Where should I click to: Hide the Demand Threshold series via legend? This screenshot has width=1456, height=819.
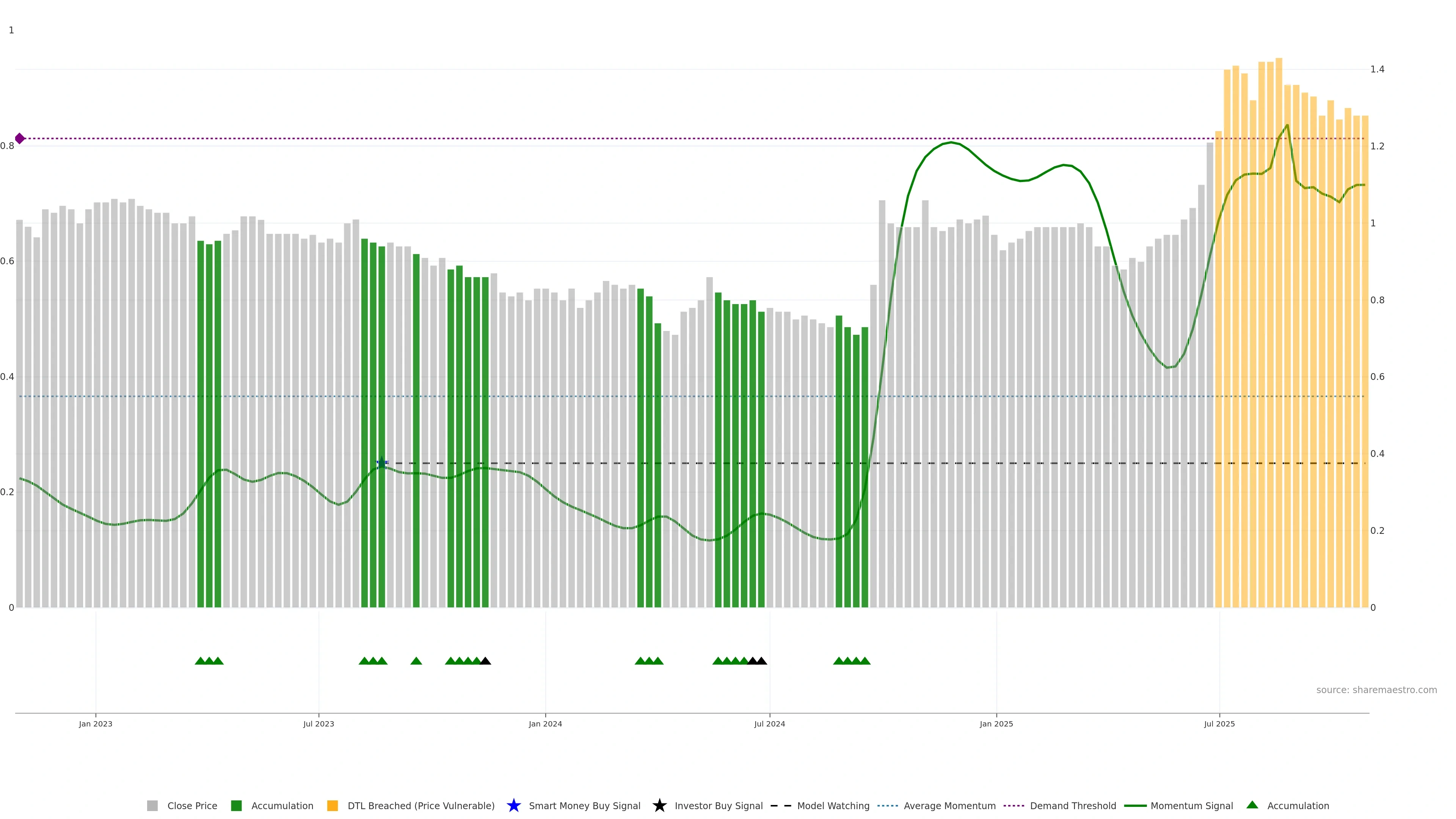coord(1072,805)
